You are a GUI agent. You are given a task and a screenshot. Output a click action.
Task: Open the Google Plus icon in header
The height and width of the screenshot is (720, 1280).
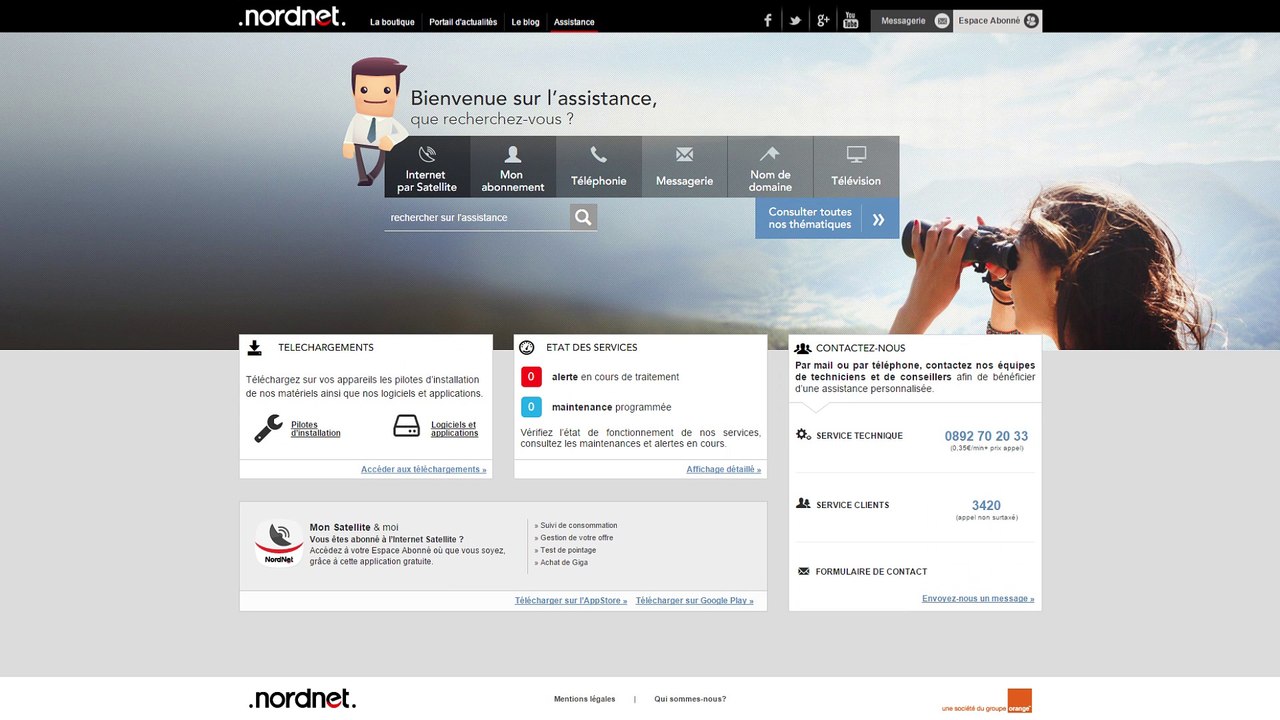click(x=823, y=20)
